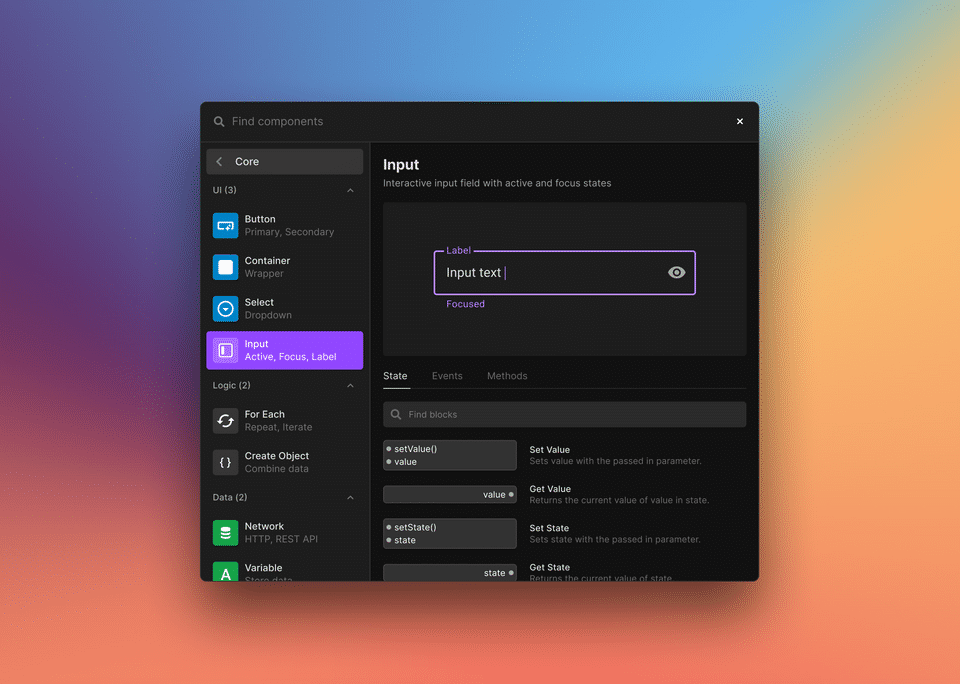Select the For Each Repeat item
Screen dimensions: 960x684
(285, 421)
